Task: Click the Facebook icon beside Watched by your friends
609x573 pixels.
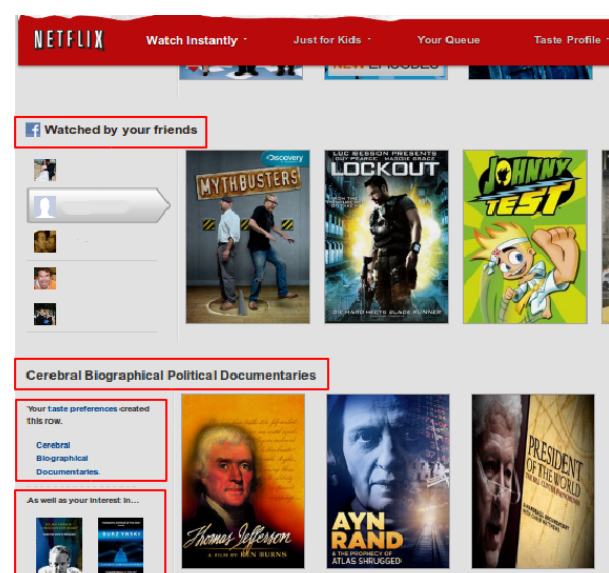Action: pos(32,130)
